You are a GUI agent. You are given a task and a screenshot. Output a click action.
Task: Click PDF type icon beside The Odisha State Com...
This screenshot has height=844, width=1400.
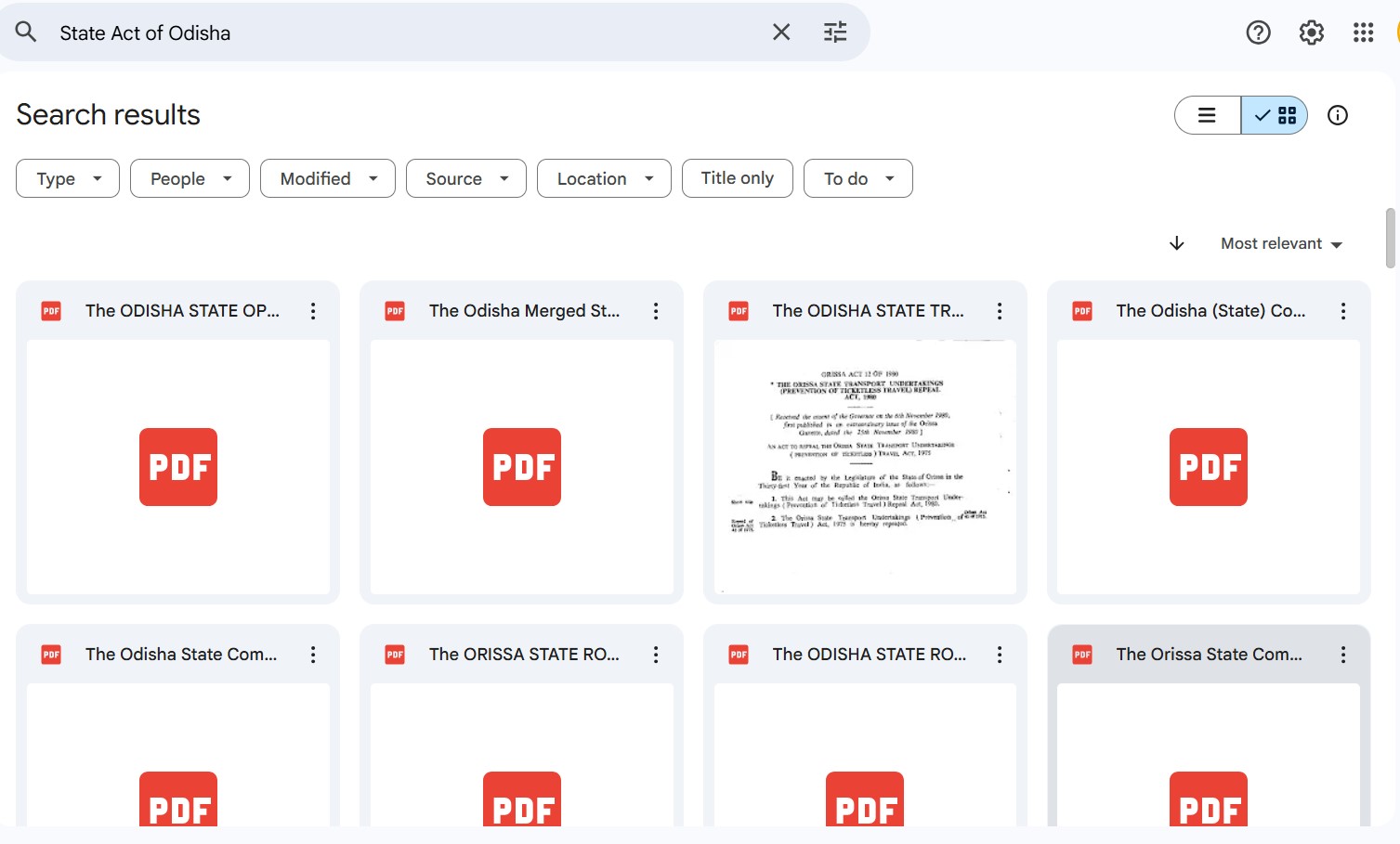click(51, 655)
